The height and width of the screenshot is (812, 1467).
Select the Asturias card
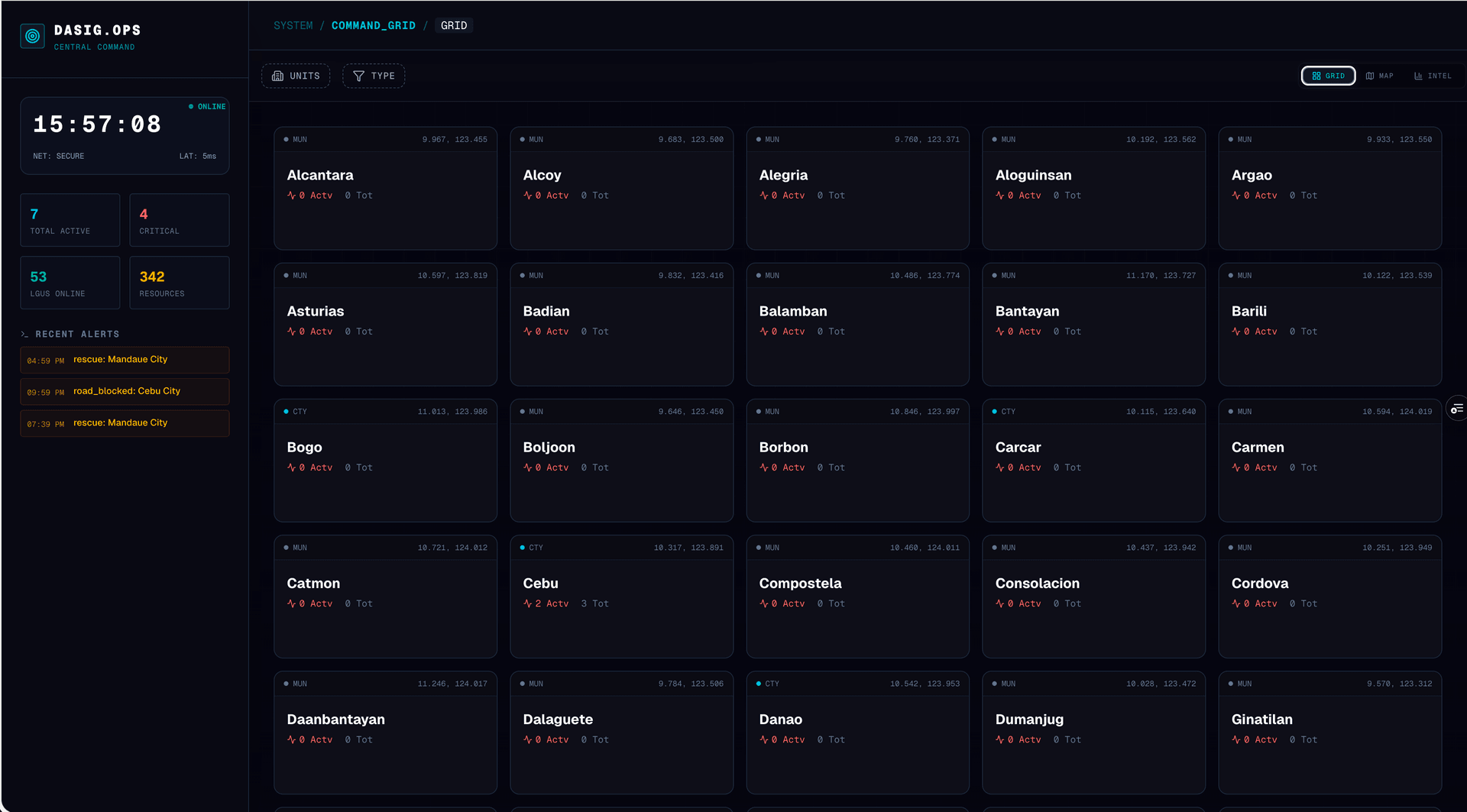pos(386,325)
